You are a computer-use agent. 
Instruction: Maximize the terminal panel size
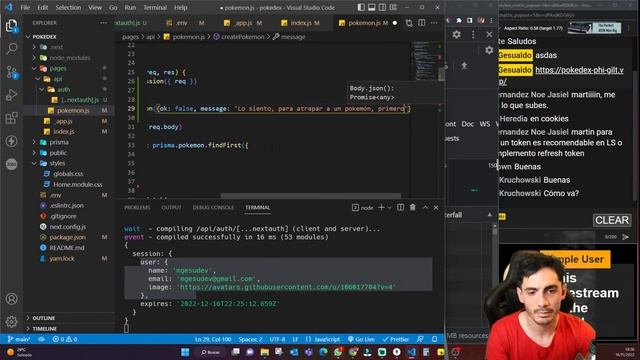[x=425, y=207]
